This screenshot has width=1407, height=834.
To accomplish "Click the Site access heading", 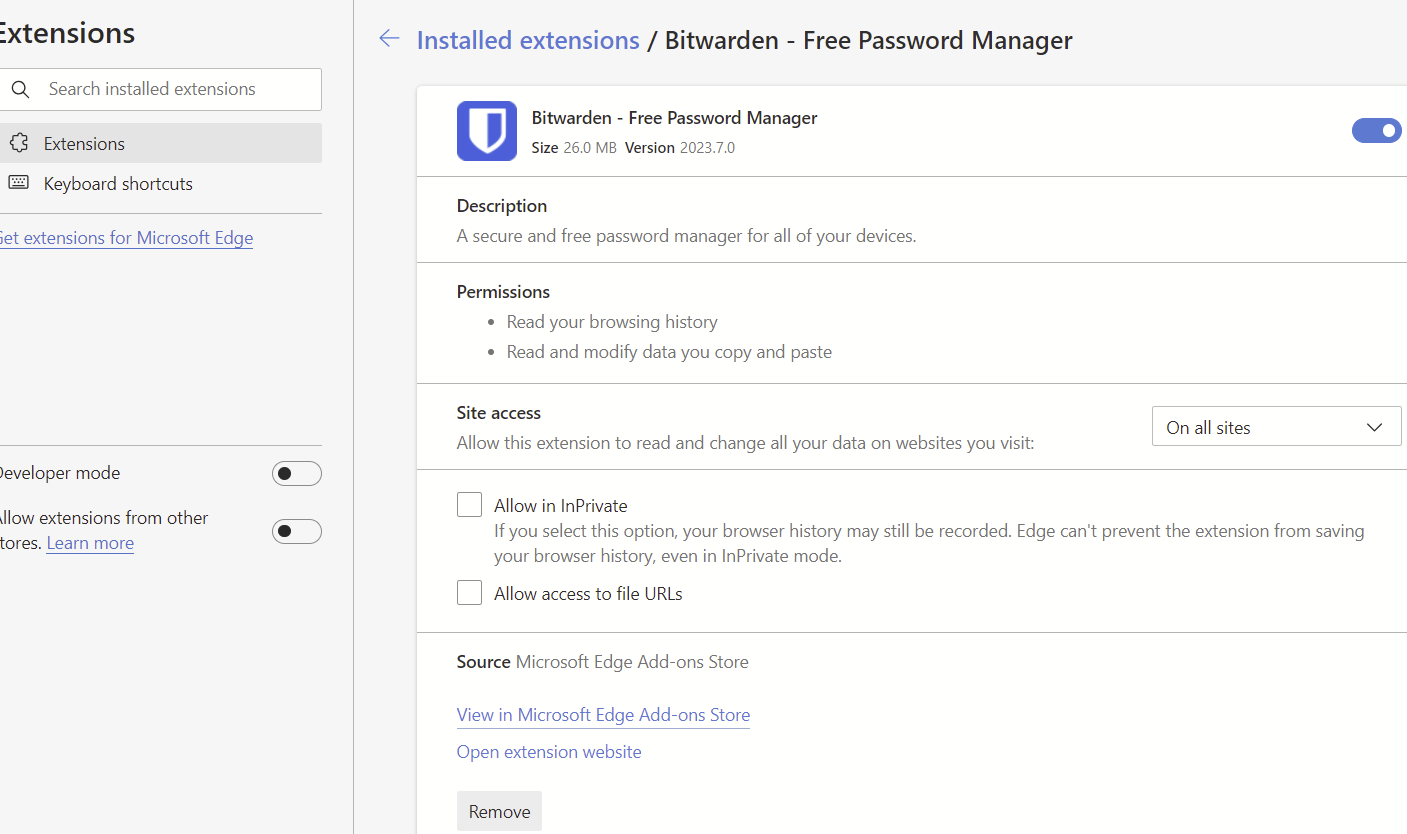I will click(x=499, y=413).
